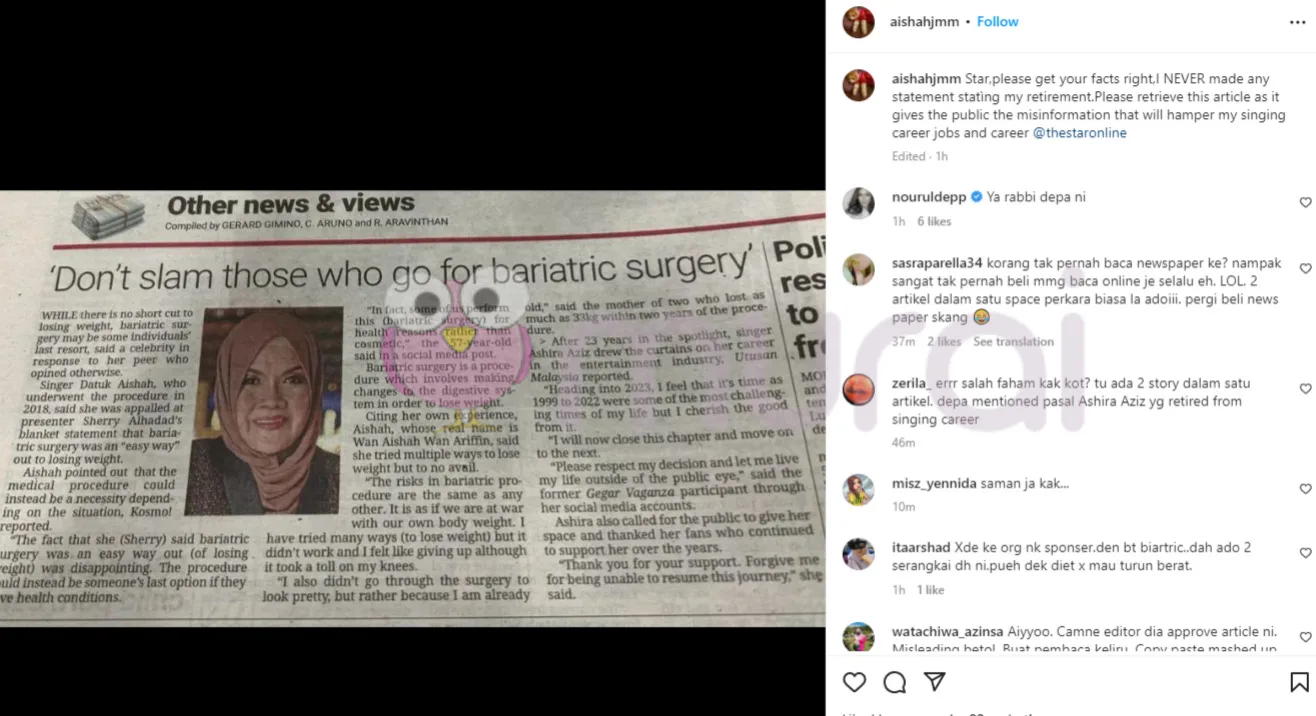Viewport: 1316px width, 716px height.
Task: Open more options ellipsis menu
Action: (1298, 21)
